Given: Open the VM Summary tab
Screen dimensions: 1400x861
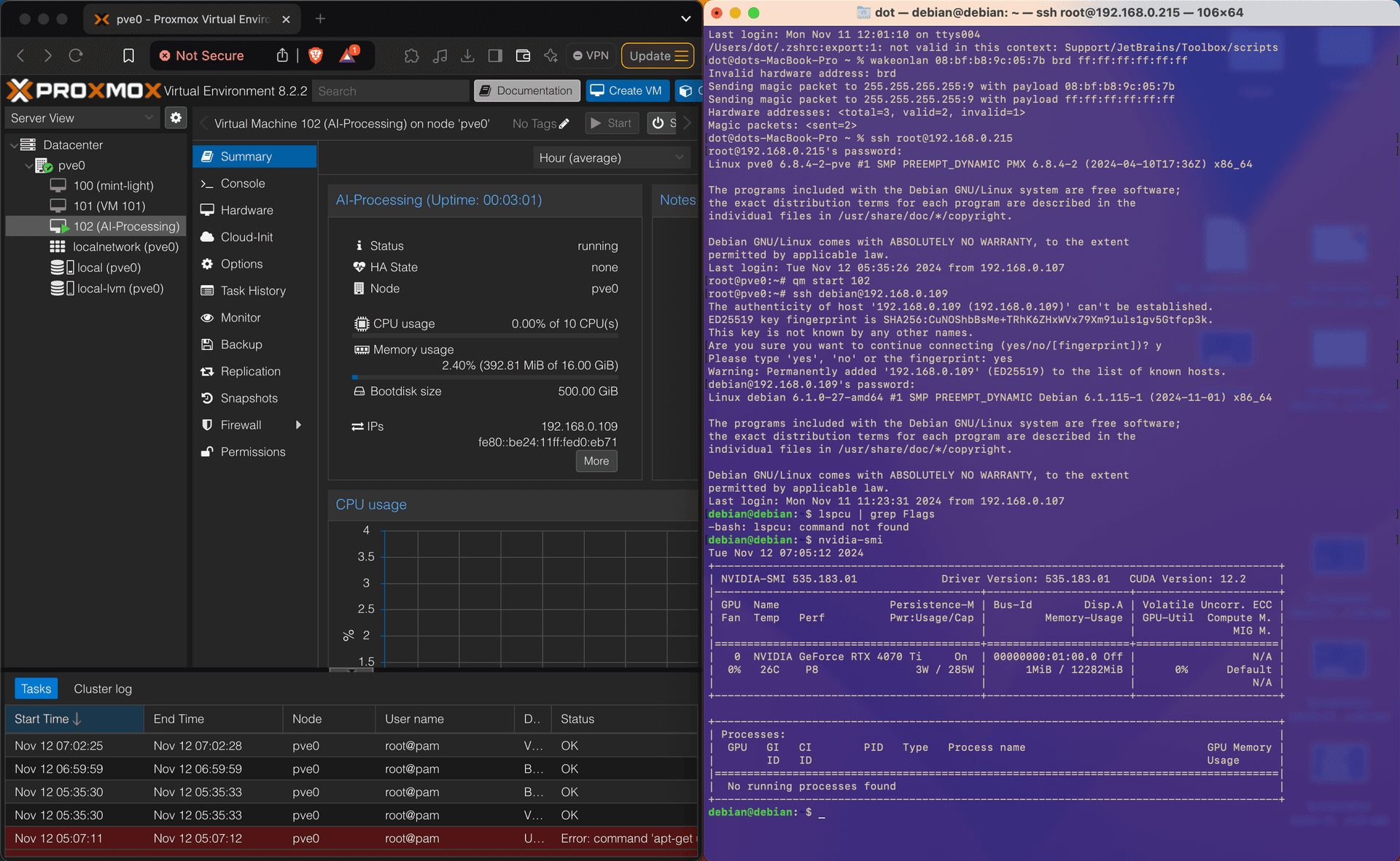Looking at the screenshot, I should point(254,157).
